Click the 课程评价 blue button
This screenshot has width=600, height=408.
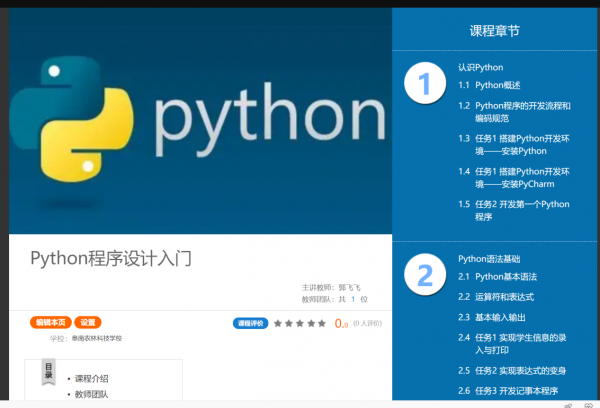(x=251, y=323)
